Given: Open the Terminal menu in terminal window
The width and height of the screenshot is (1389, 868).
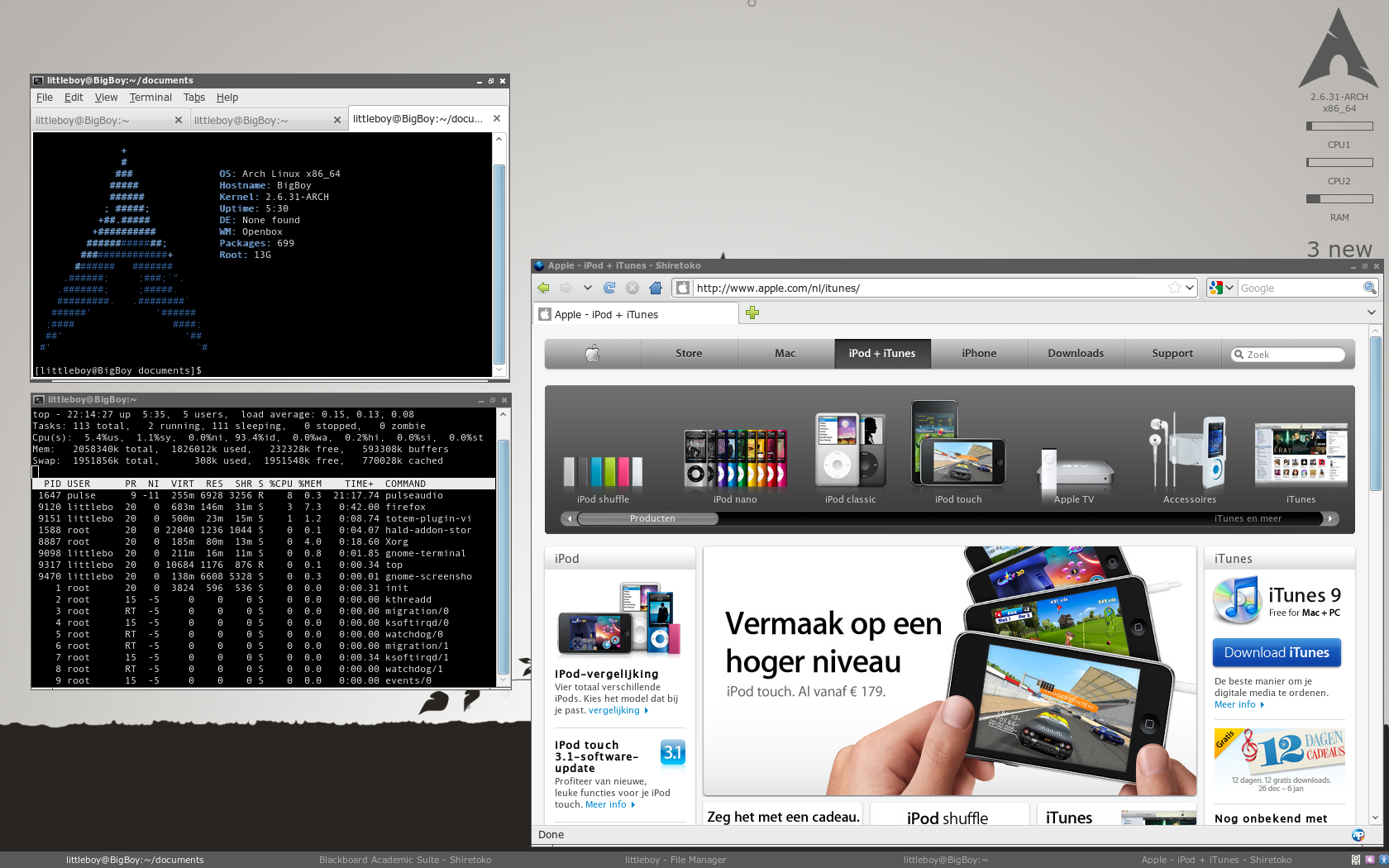Looking at the screenshot, I should tap(150, 98).
